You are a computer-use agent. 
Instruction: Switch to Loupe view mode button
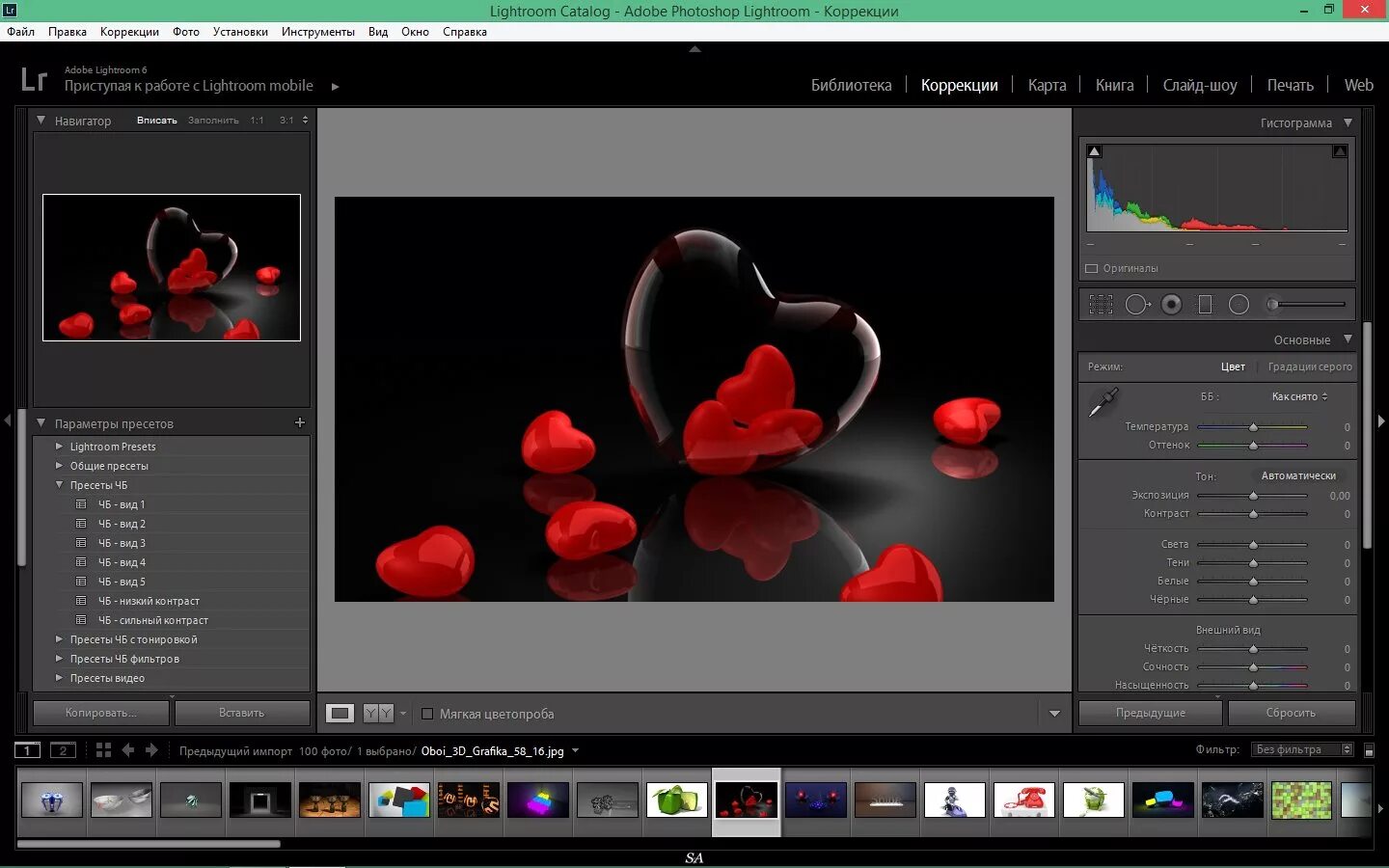tap(340, 713)
